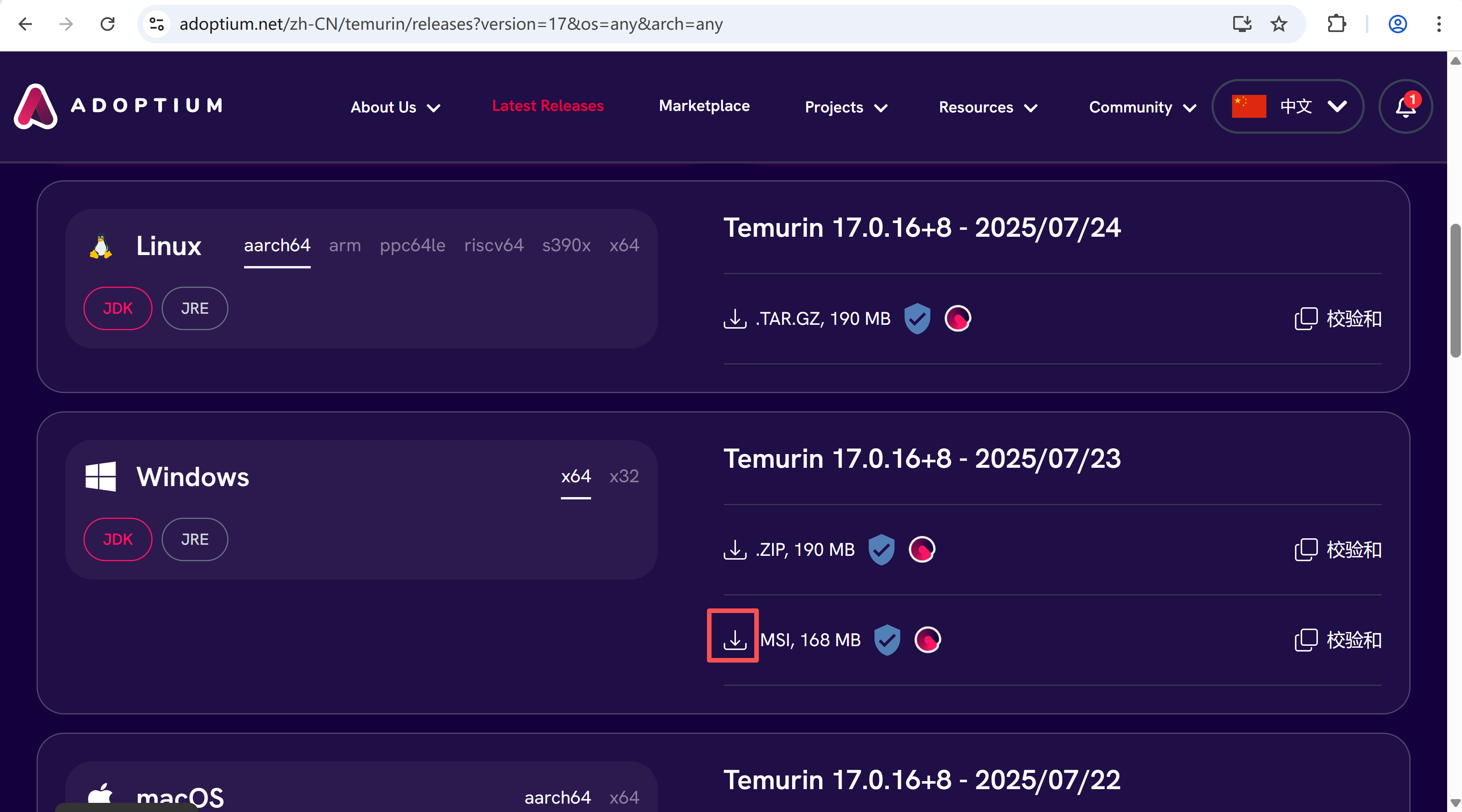Click 校验和 text in .TAR.GZ row
The width and height of the screenshot is (1462, 812).
pyautogui.click(x=1354, y=319)
